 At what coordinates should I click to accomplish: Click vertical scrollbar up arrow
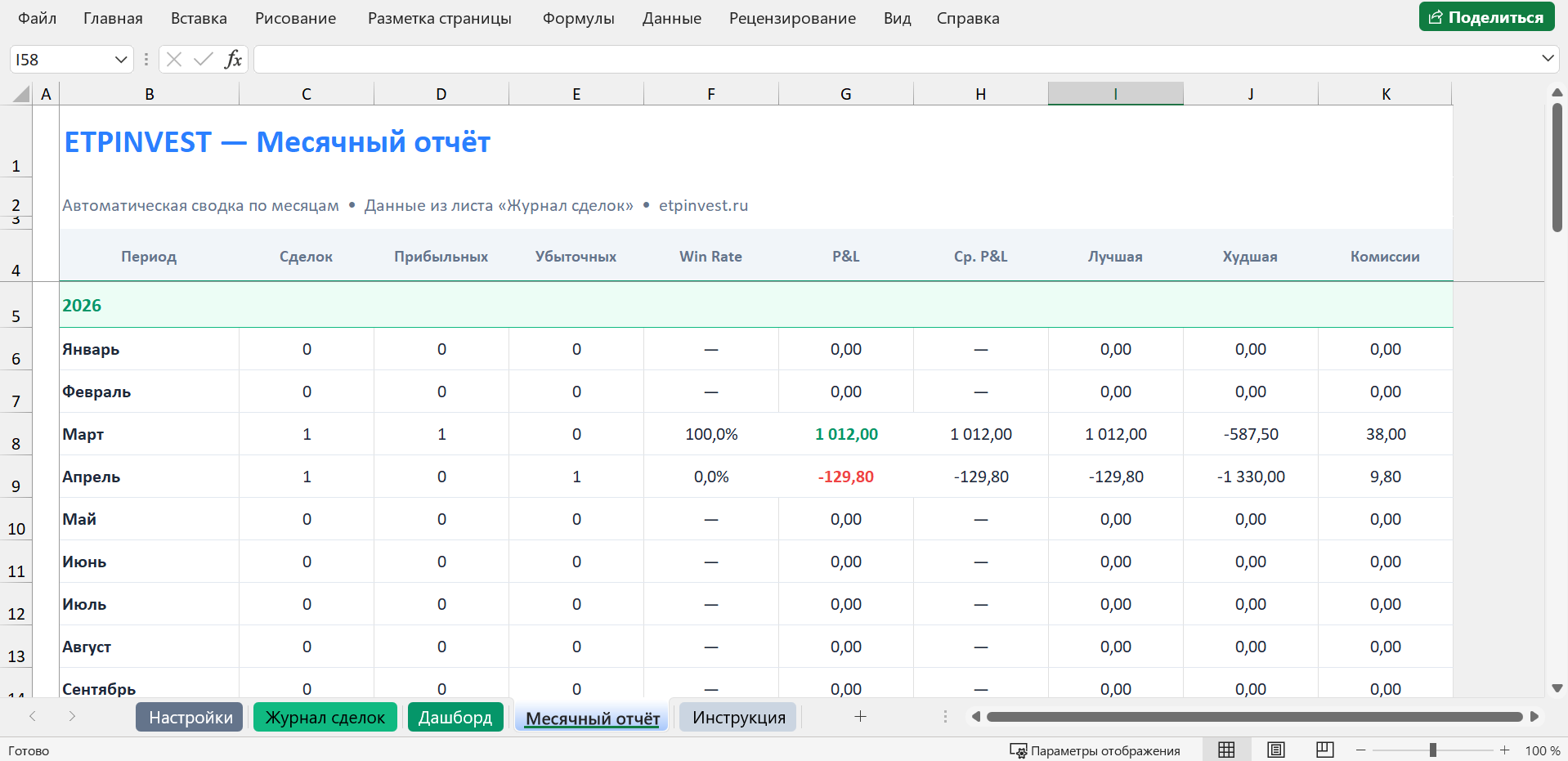coord(1557,92)
